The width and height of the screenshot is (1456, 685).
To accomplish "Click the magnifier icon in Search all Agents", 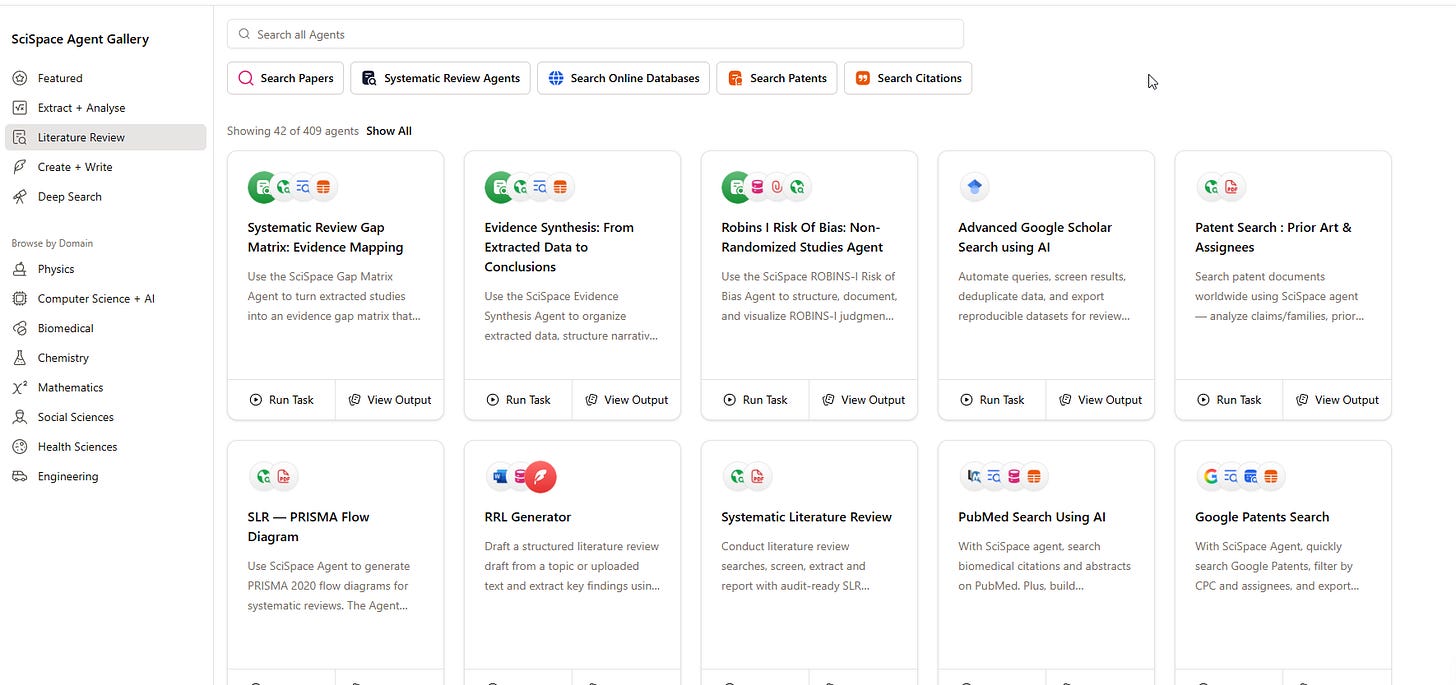I will [x=244, y=34].
